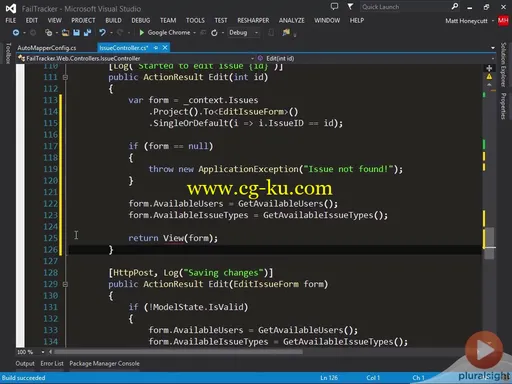Open the Undo history dropdown arrow
This screenshot has height=384, width=512.
[111, 33]
